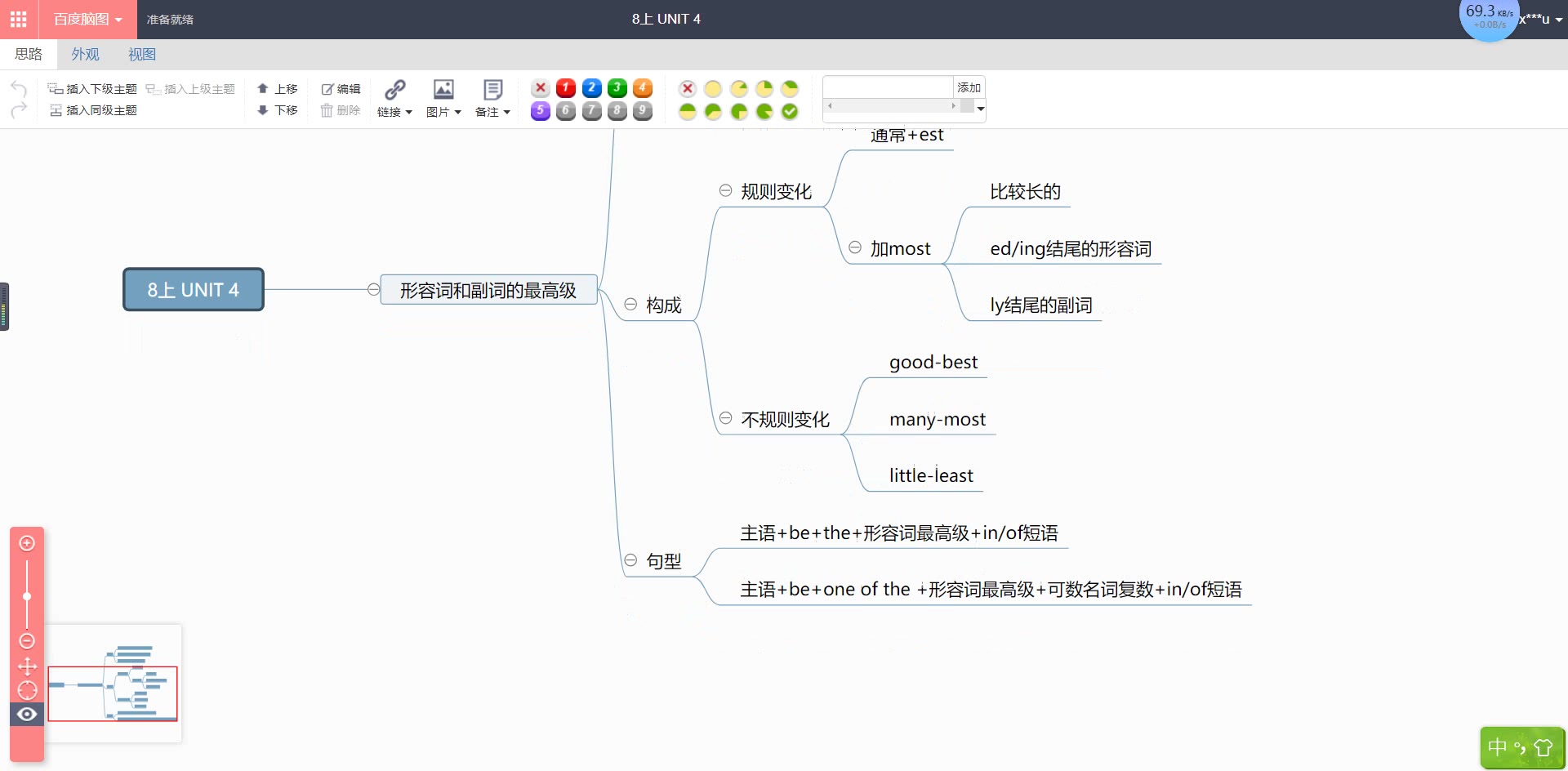Image resolution: width=1568 pixels, height=771 pixels.
Task: Select the one of the sentence pattern node
Action: click(x=991, y=589)
